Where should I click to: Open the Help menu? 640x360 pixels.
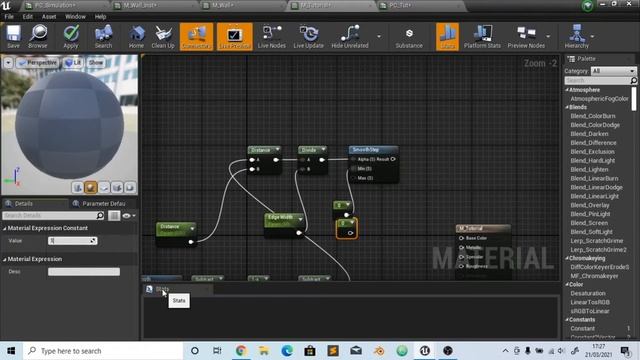(x=100, y=17)
